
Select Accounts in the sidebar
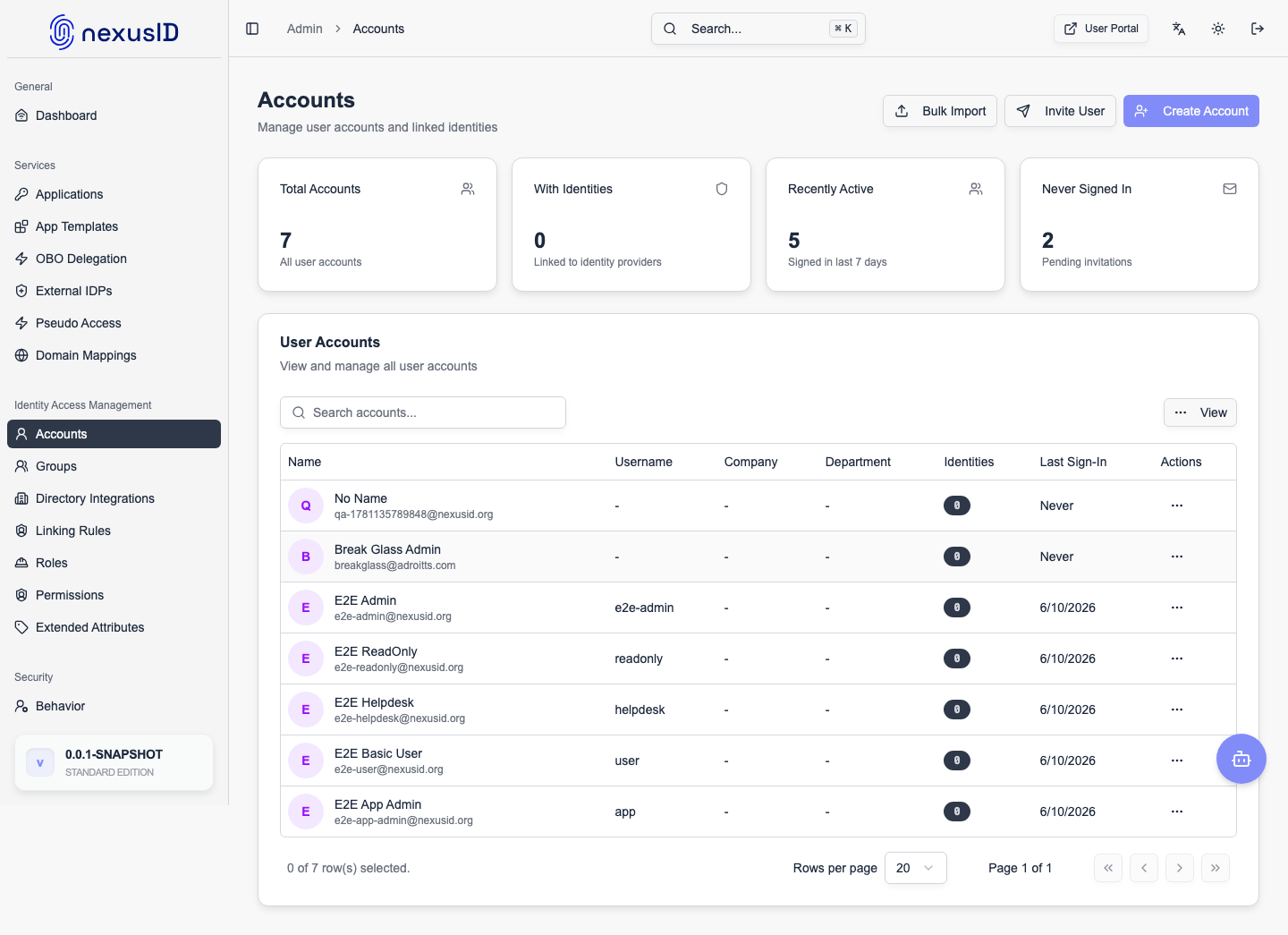[114, 434]
